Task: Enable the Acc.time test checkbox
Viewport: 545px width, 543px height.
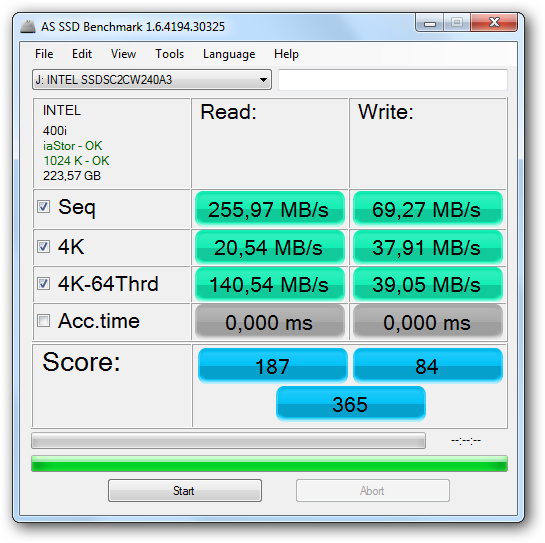Action: pos(43,321)
